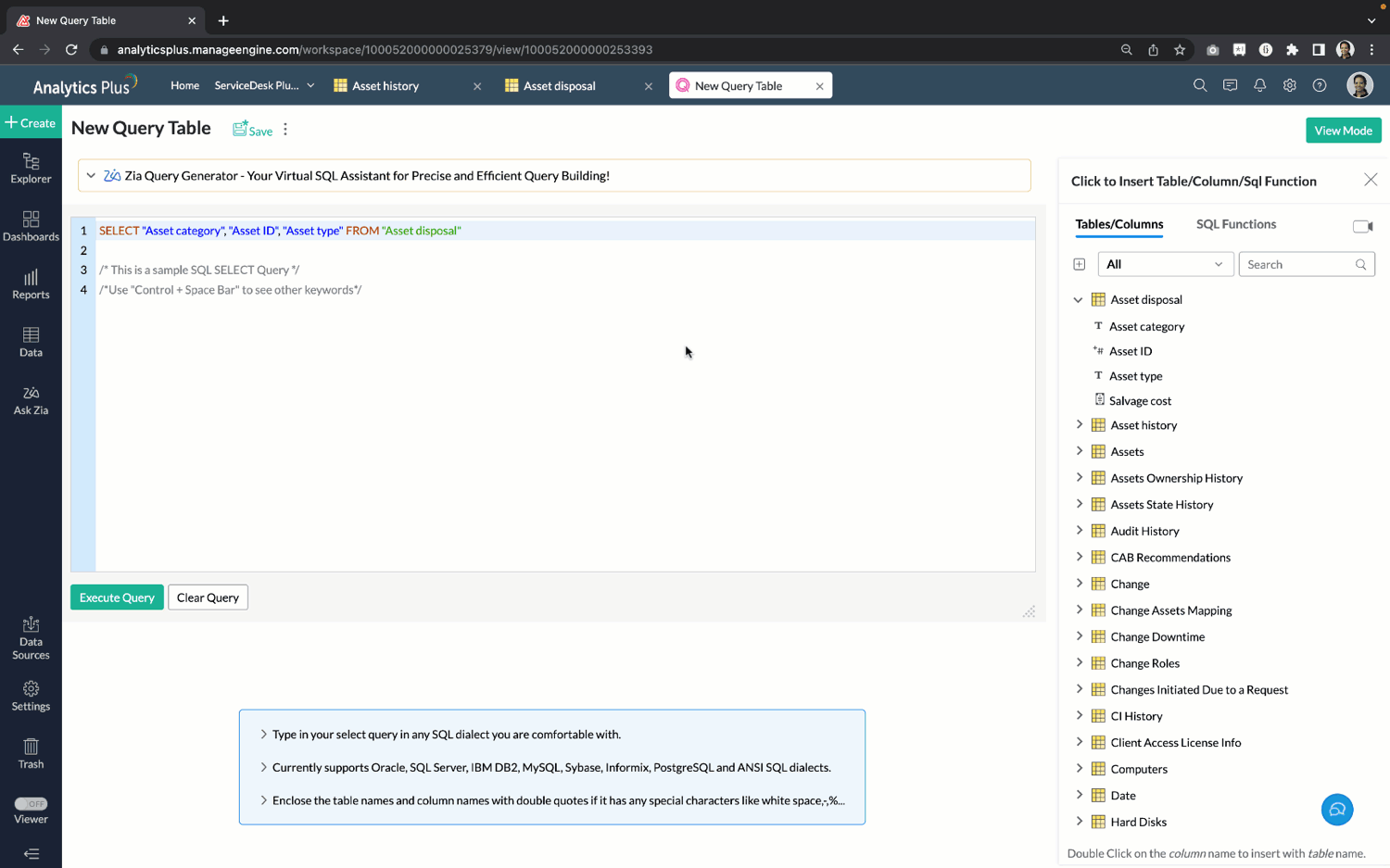Open the Explorer sidebar icon

click(x=31, y=169)
